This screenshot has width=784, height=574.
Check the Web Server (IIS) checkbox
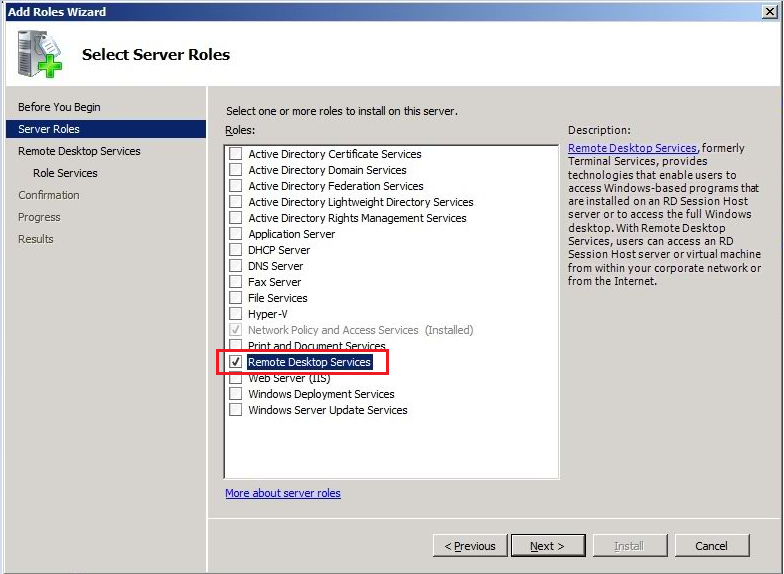click(x=236, y=378)
